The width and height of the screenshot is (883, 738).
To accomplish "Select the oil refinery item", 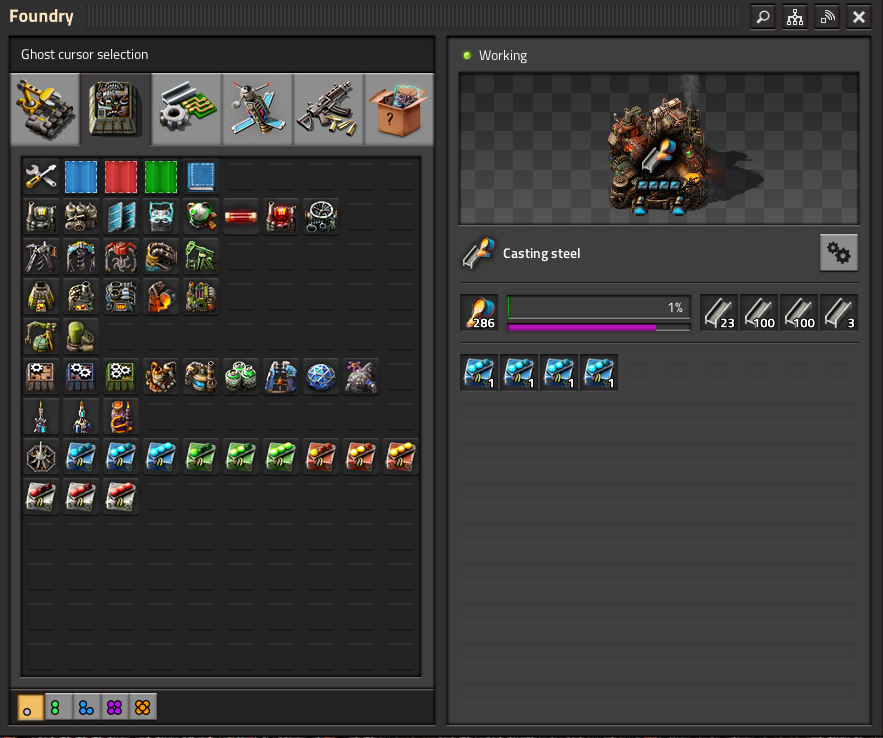I will pos(161,377).
